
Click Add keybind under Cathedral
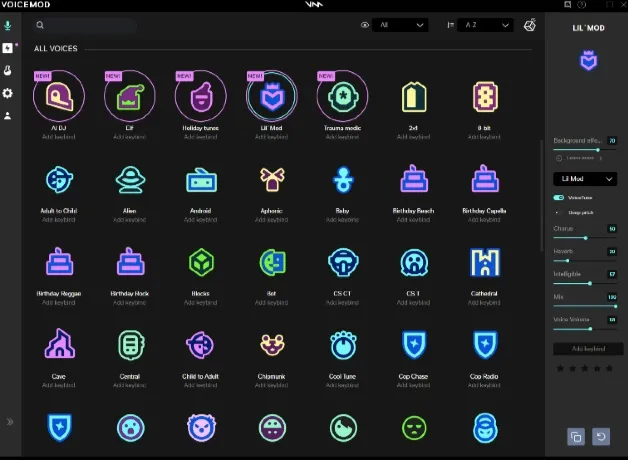pyautogui.click(x=484, y=303)
